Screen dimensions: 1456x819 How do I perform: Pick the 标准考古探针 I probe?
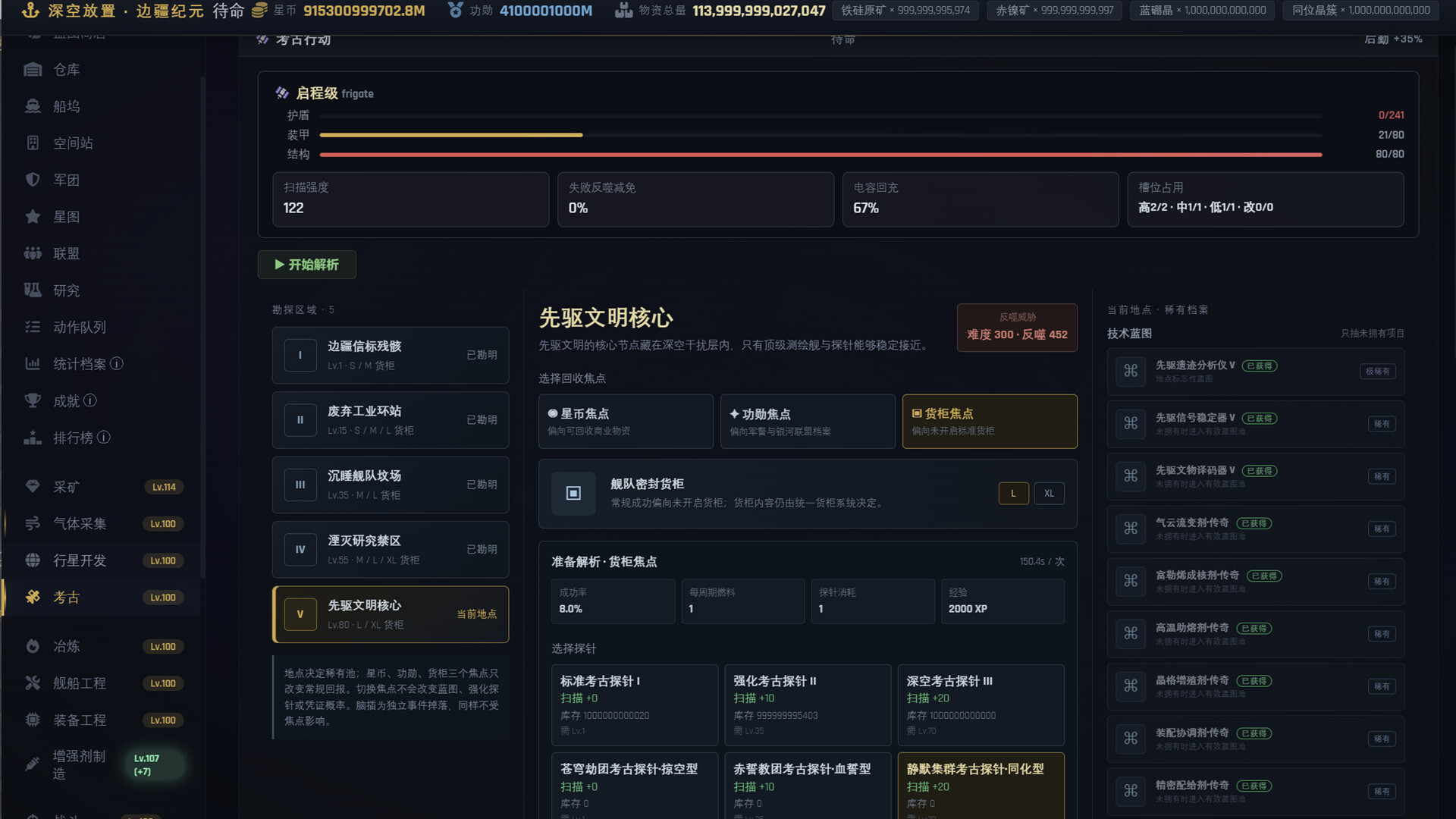tap(635, 705)
